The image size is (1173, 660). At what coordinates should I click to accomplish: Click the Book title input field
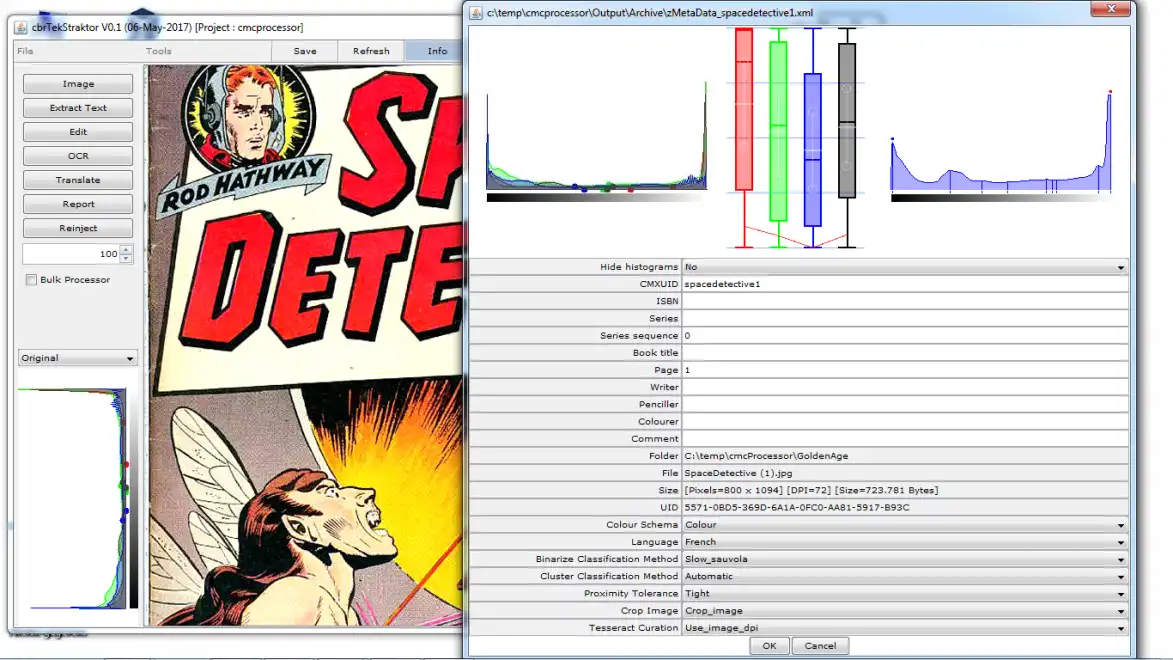(904, 352)
